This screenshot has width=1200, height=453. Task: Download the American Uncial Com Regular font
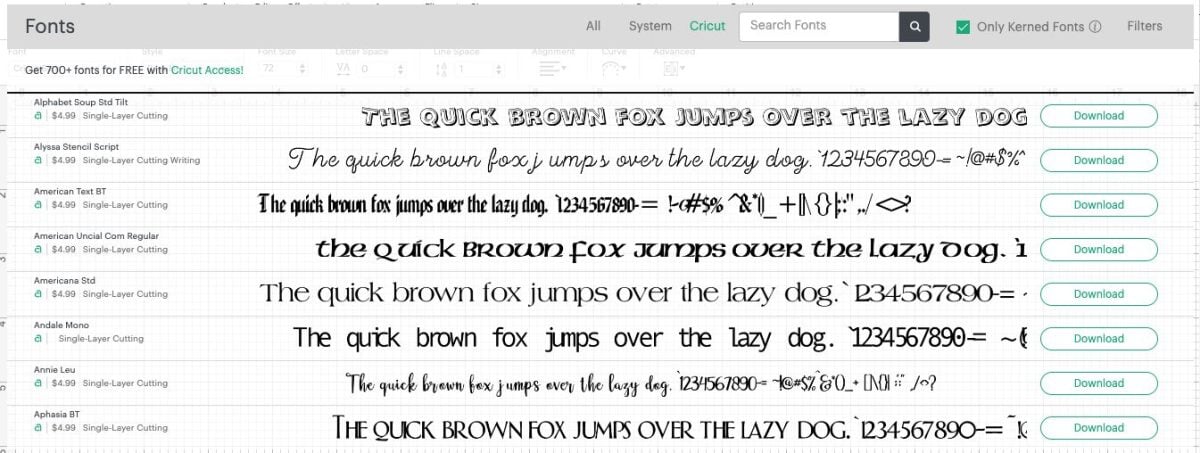pos(1099,249)
